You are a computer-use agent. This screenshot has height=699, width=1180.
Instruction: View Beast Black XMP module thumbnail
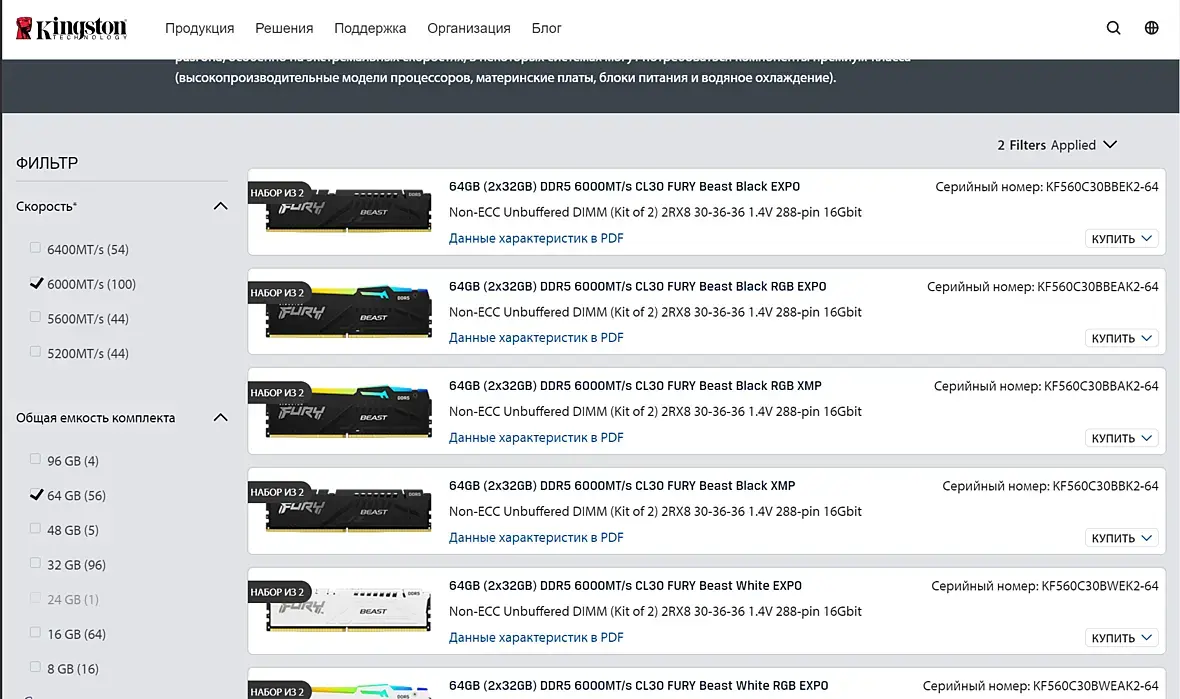tap(348, 510)
